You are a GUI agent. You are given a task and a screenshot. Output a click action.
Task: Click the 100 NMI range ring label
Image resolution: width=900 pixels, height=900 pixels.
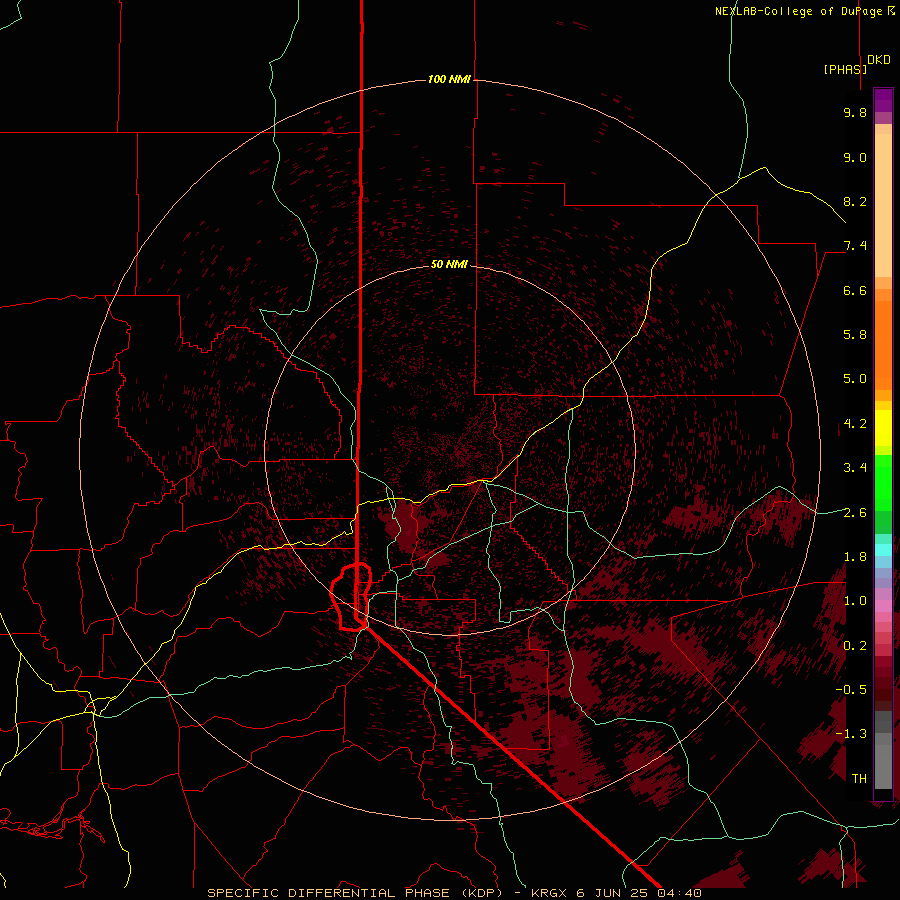(x=449, y=79)
